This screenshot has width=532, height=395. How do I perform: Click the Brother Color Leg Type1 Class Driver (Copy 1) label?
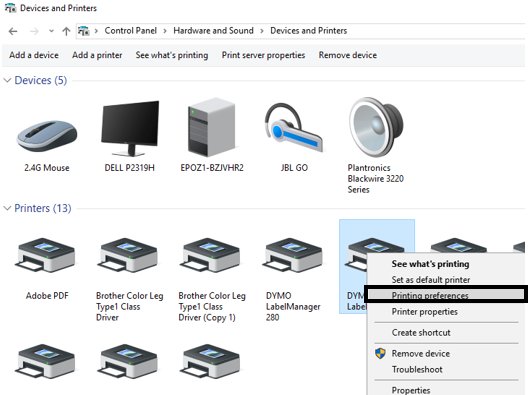(x=212, y=306)
